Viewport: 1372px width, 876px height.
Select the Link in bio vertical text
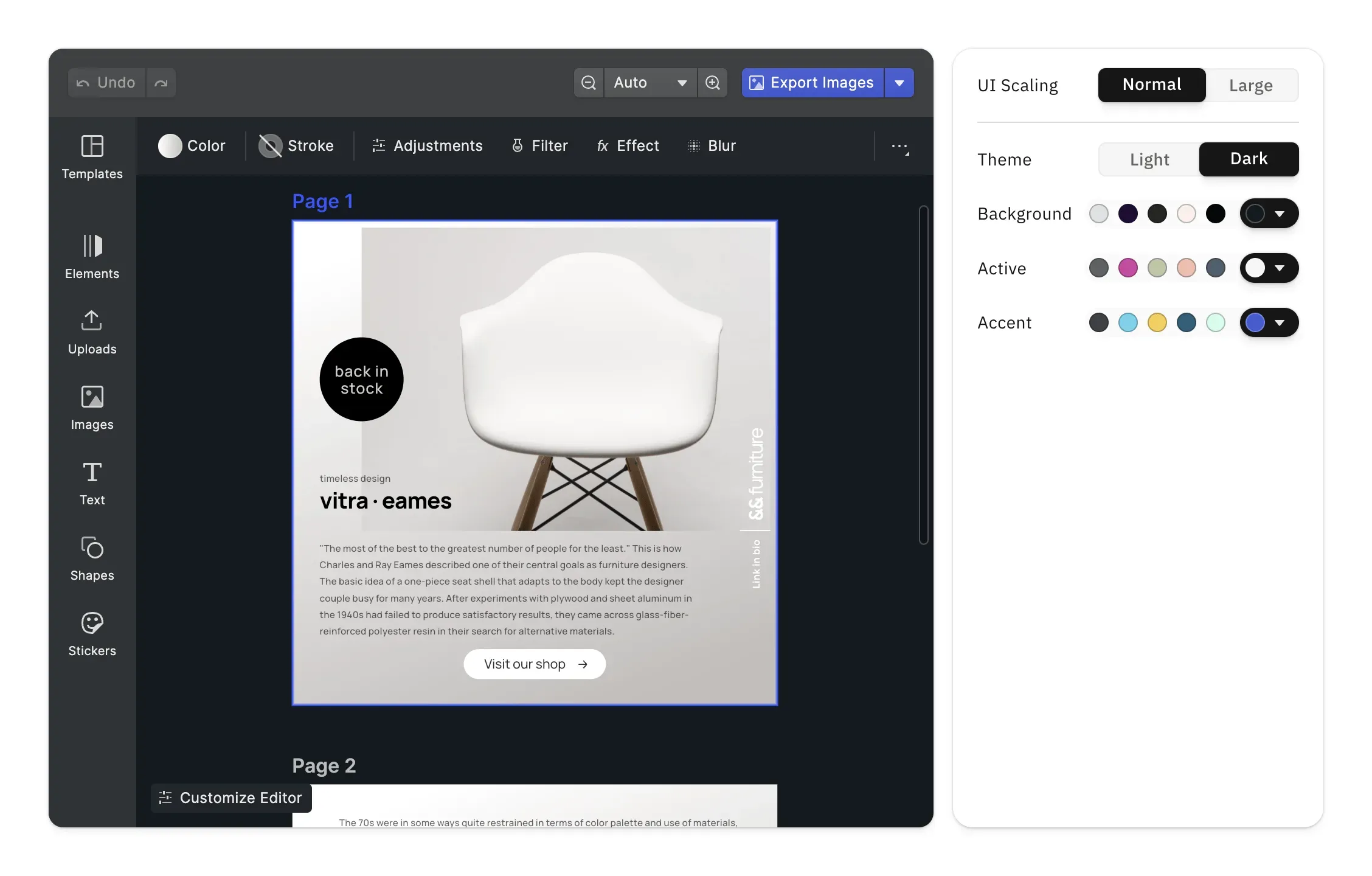[x=756, y=565]
